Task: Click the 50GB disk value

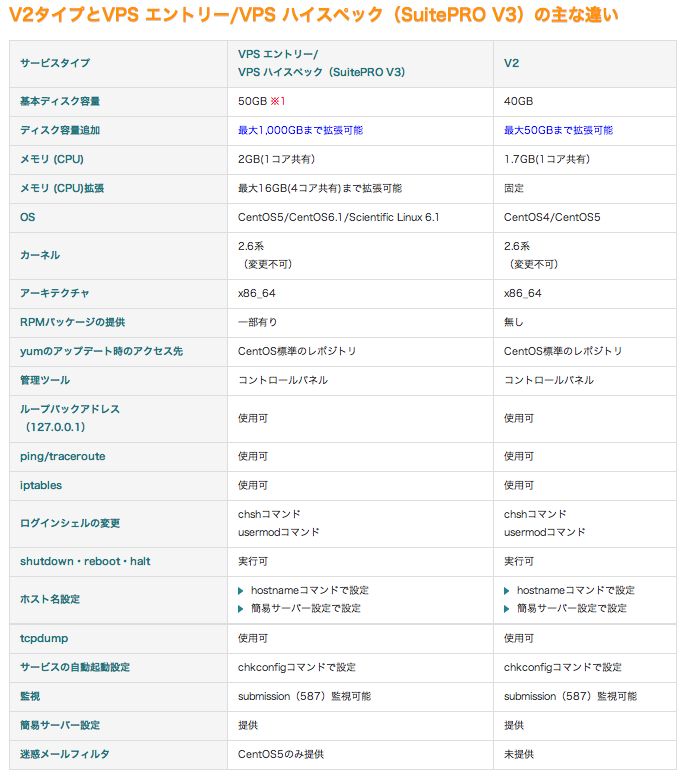Action: (252, 101)
